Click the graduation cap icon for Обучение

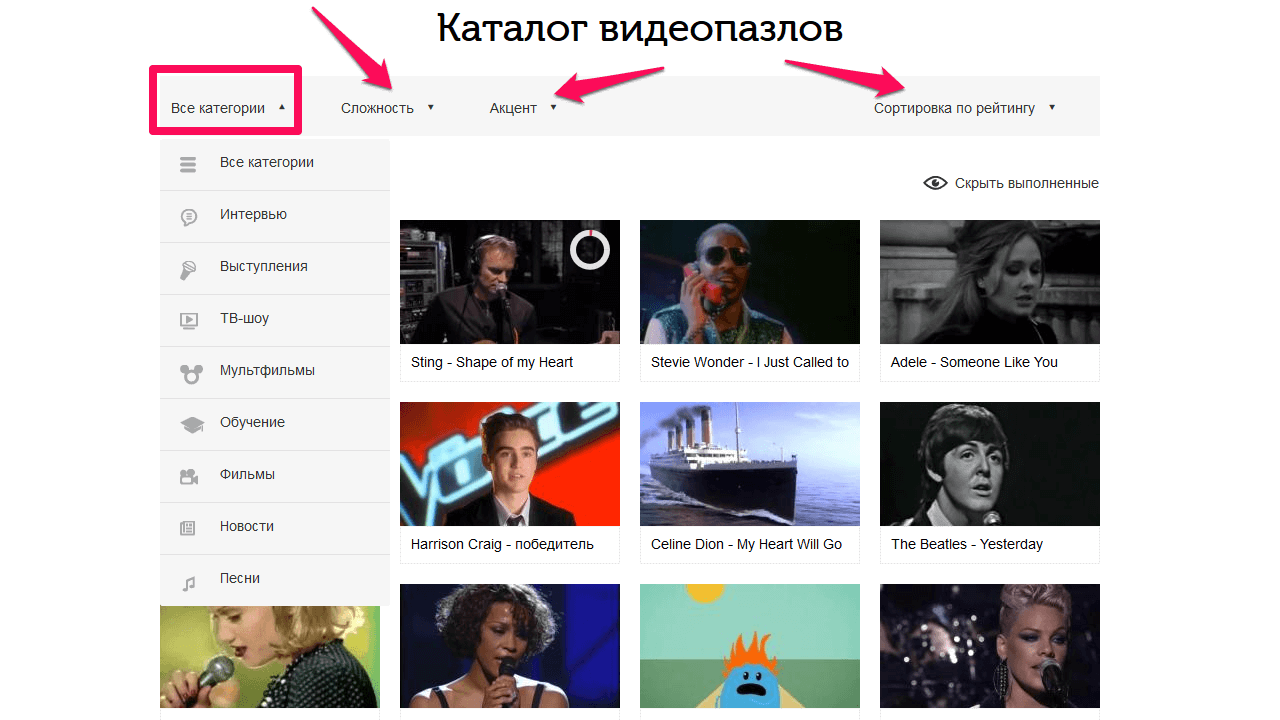click(x=191, y=425)
